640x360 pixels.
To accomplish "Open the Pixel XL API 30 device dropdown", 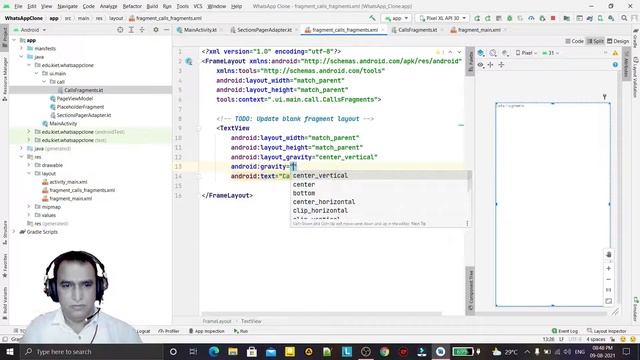I will tap(443, 18).
